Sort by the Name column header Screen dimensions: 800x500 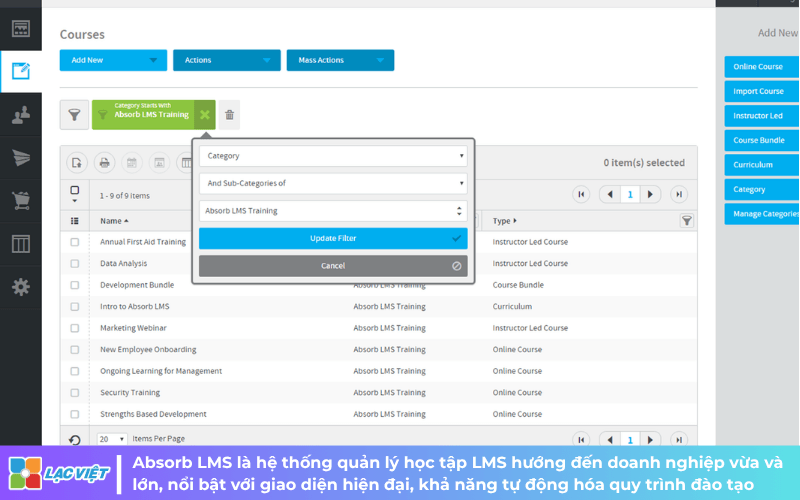114,221
